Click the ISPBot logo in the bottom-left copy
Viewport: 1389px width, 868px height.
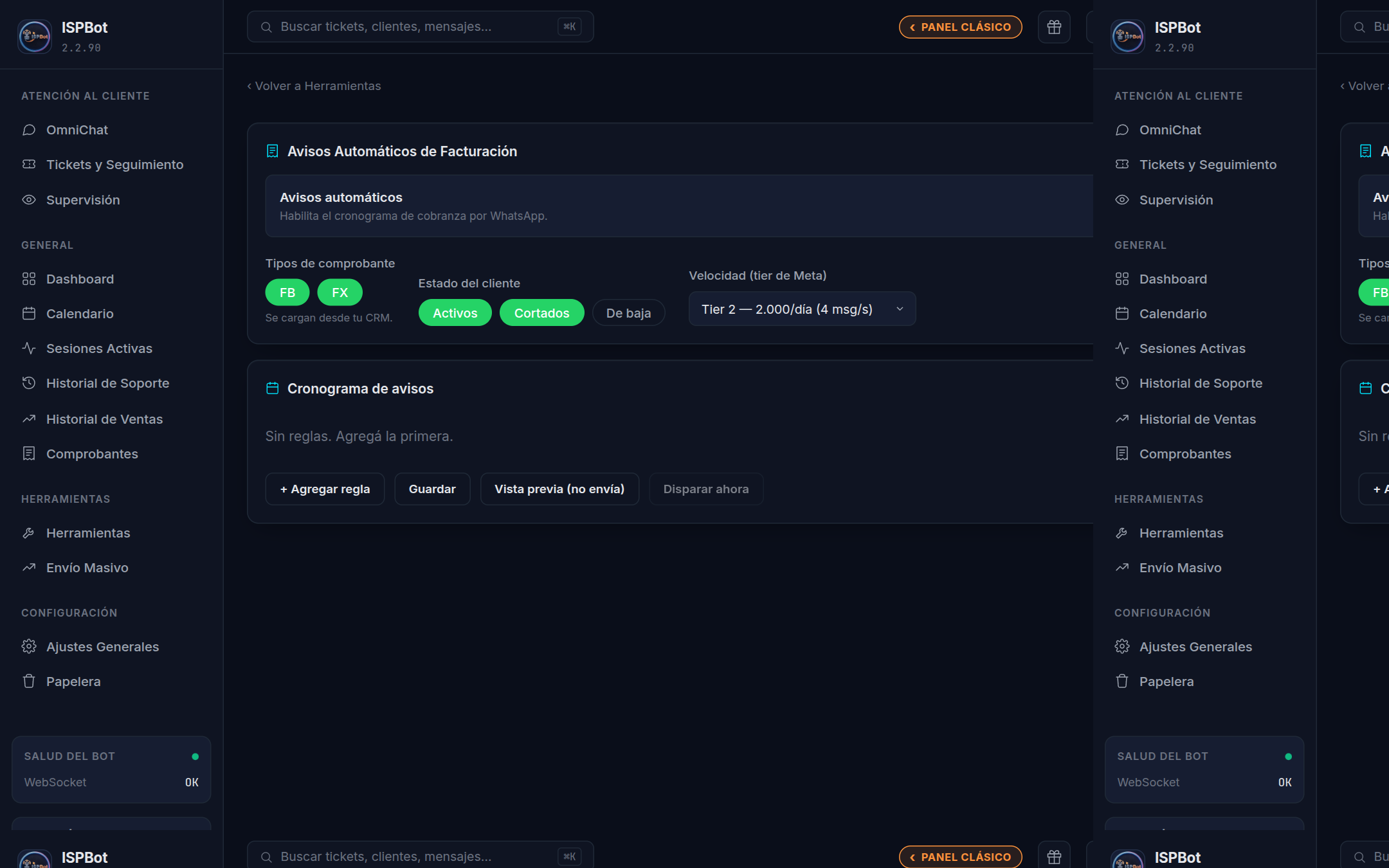pyautogui.click(x=35, y=859)
